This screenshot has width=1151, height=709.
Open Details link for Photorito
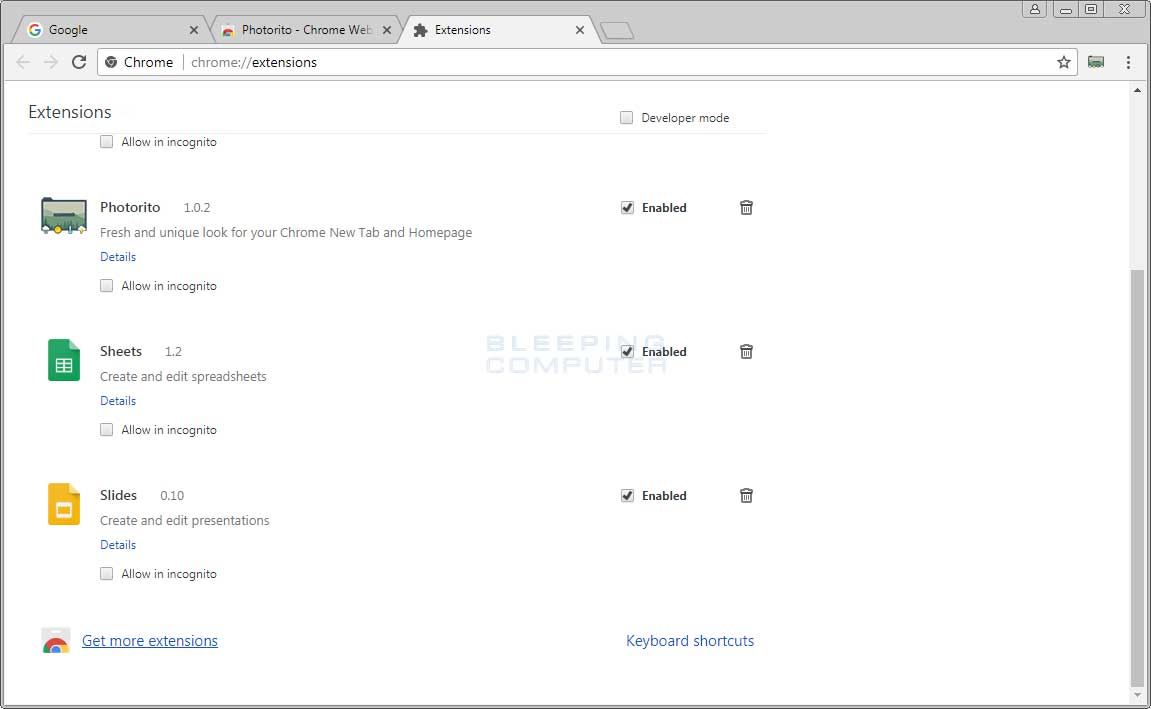point(118,257)
